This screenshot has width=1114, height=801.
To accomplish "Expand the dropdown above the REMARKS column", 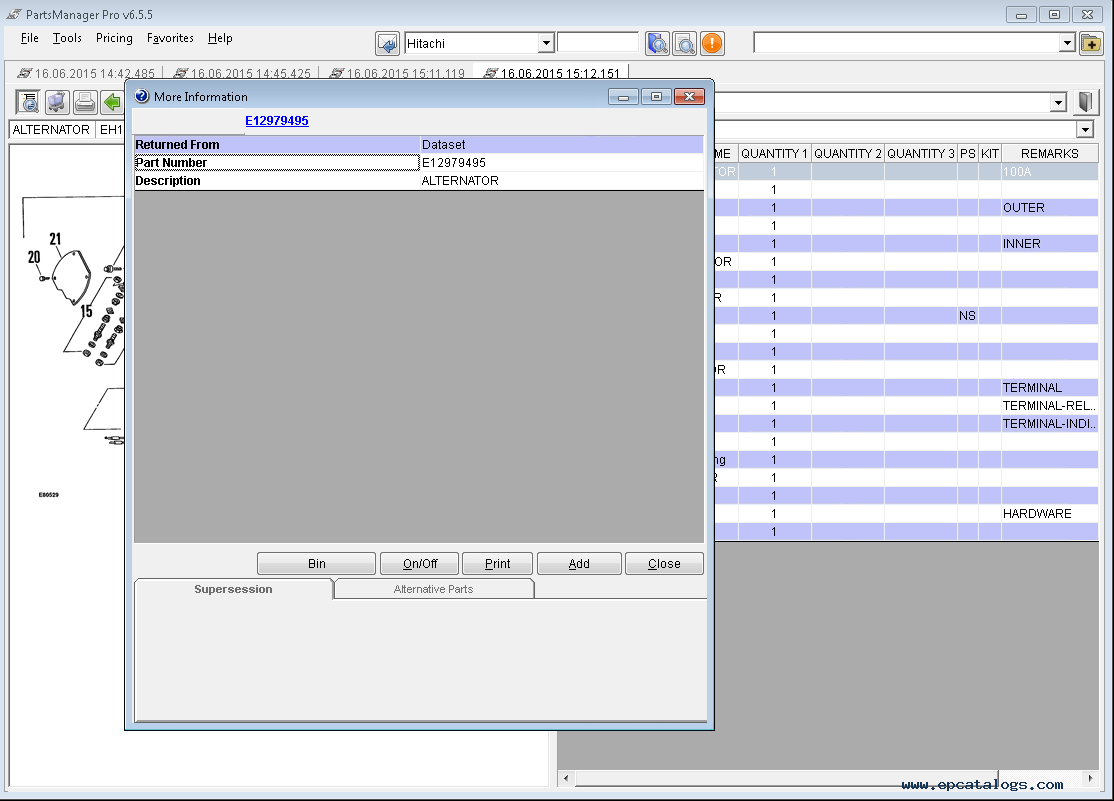I will pyautogui.click(x=1085, y=130).
